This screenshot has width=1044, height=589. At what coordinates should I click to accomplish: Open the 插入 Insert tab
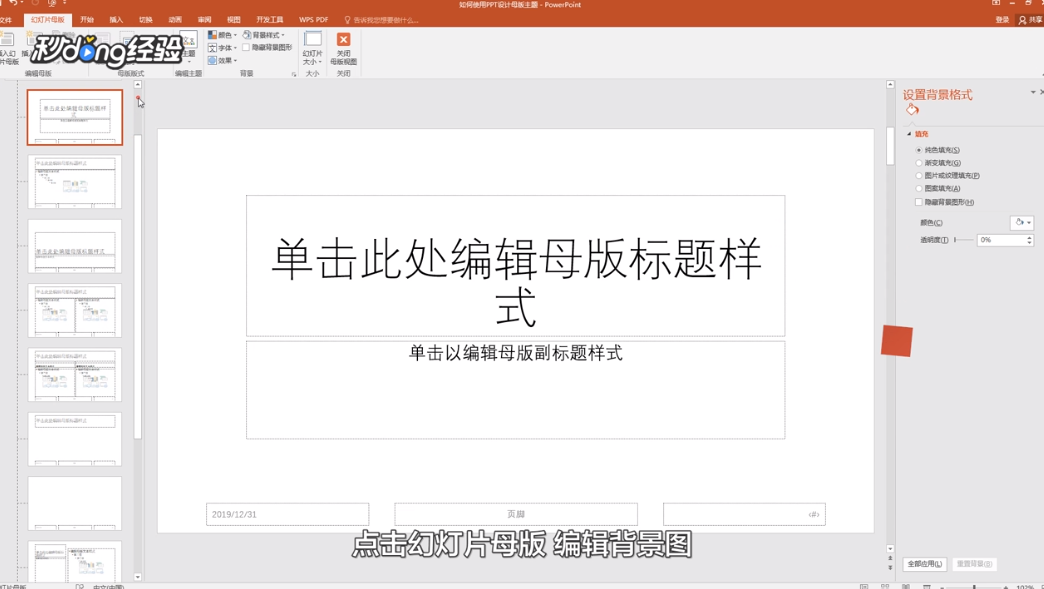pyautogui.click(x=117, y=20)
